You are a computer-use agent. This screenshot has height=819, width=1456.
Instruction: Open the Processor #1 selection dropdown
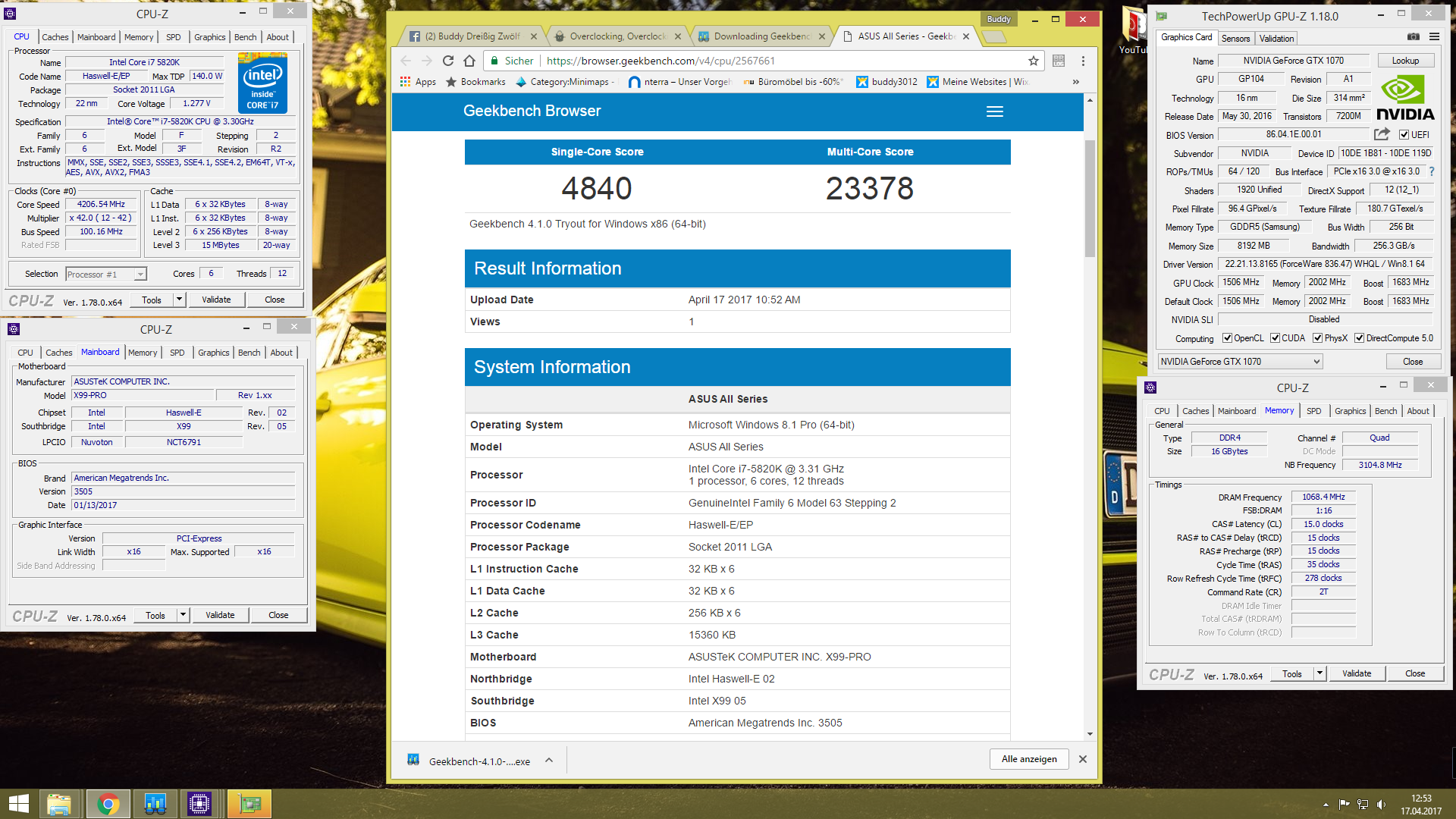(106, 275)
